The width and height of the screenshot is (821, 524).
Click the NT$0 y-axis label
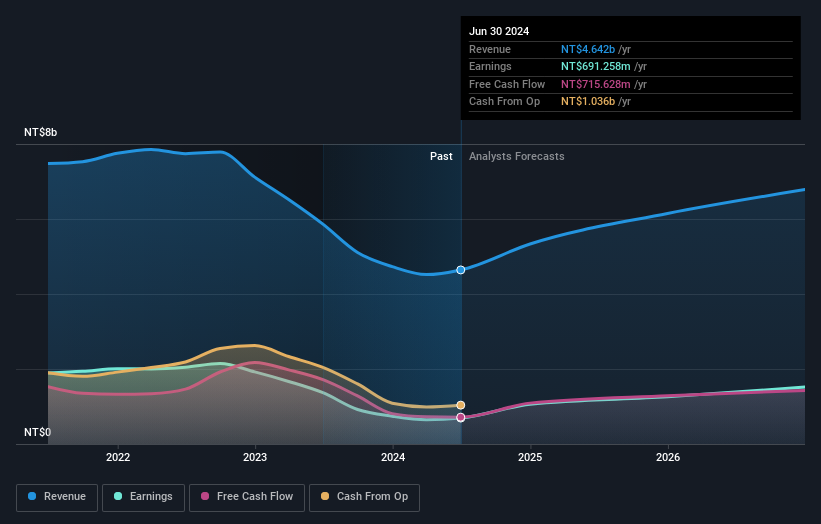38,432
